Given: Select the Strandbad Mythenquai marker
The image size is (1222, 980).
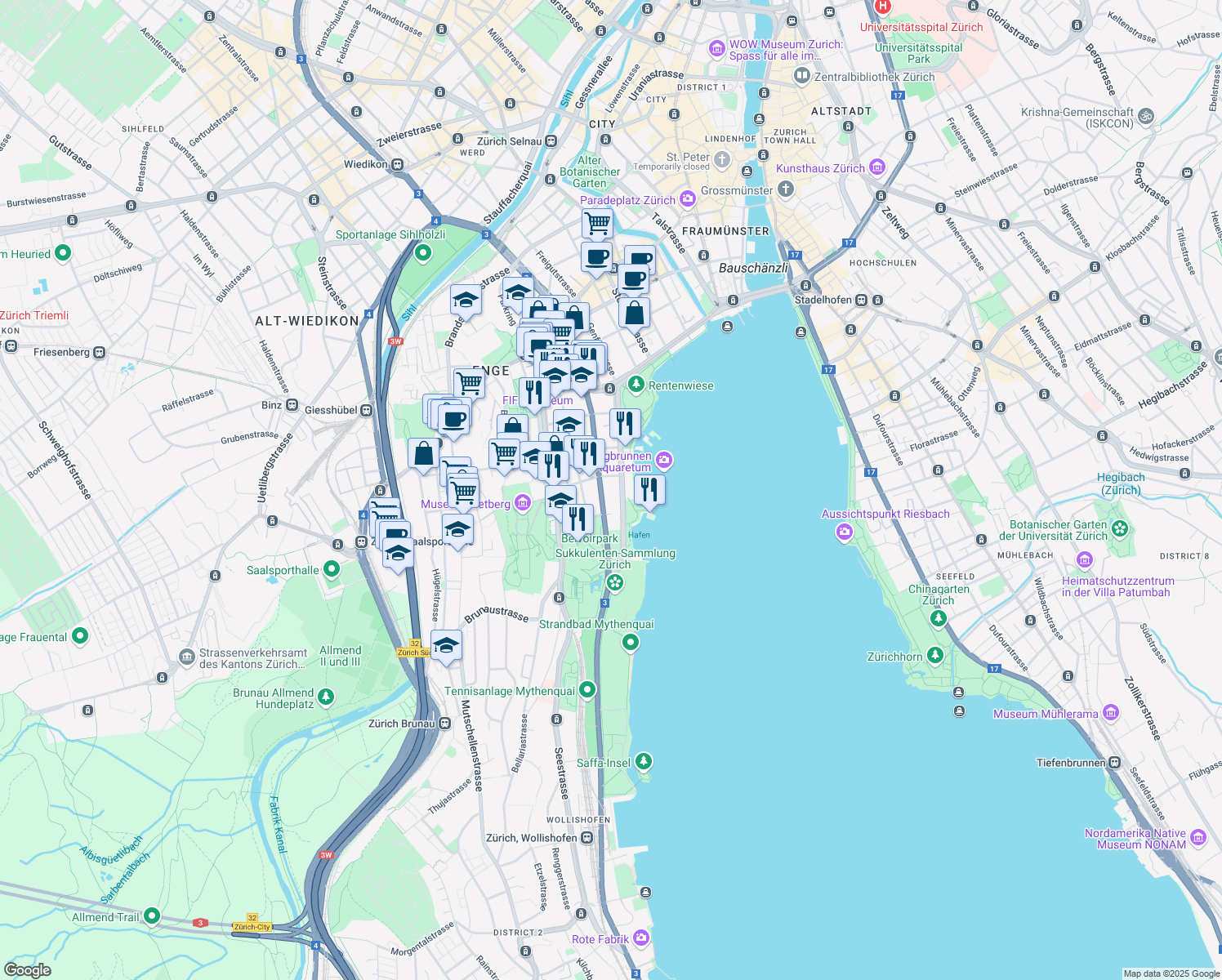Looking at the screenshot, I should (x=630, y=643).
